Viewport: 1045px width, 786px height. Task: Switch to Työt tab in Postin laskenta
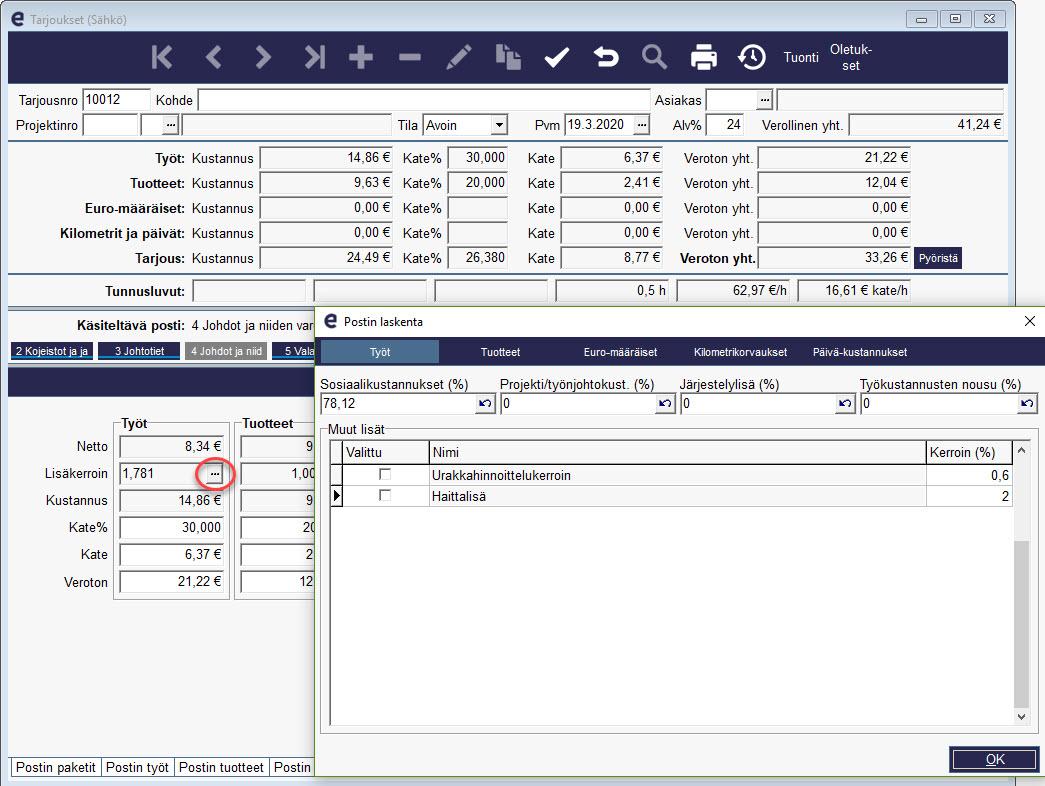pyautogui.click(x=380, y=352)
